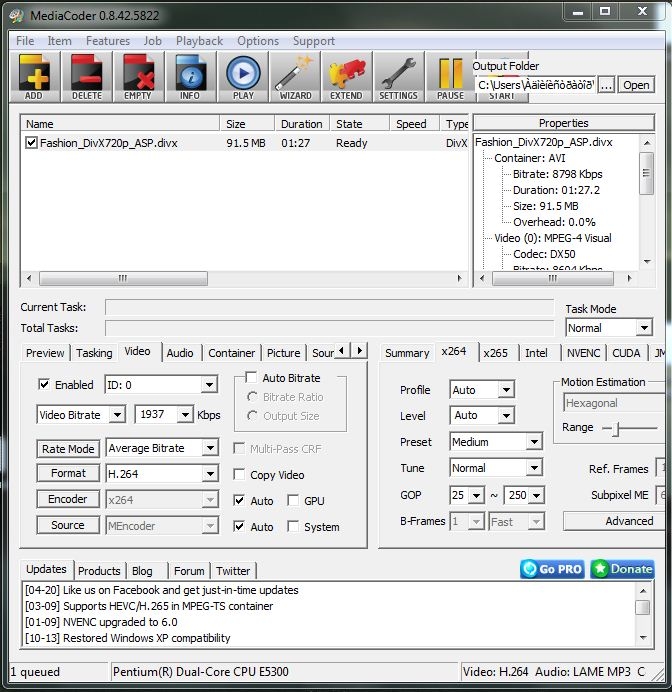Click the EXTEND puzzle icon
Viewport: 672px width, 692px height.
point(347,77)
